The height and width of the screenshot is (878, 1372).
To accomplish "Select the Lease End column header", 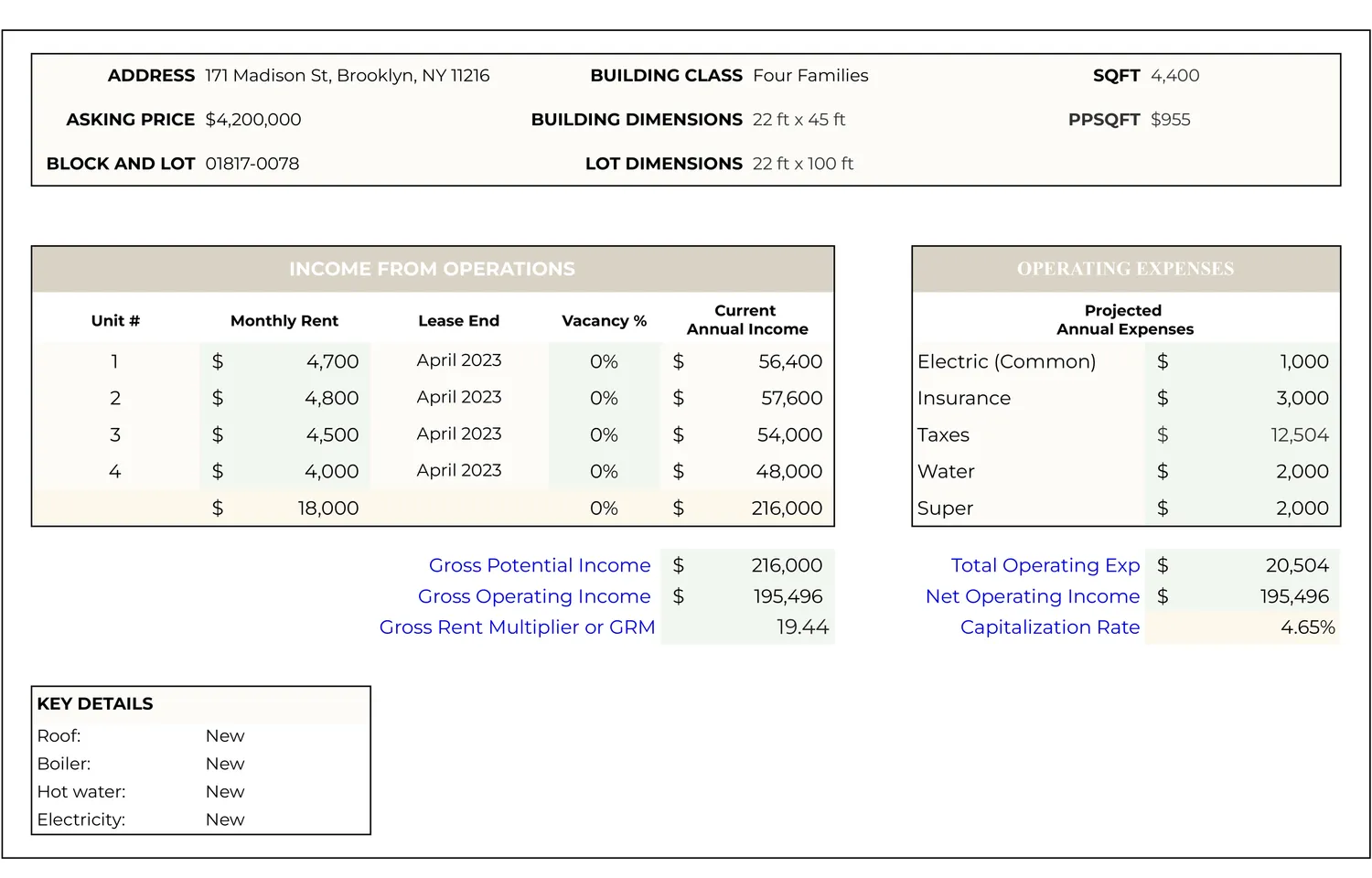I will click(458, 321).
